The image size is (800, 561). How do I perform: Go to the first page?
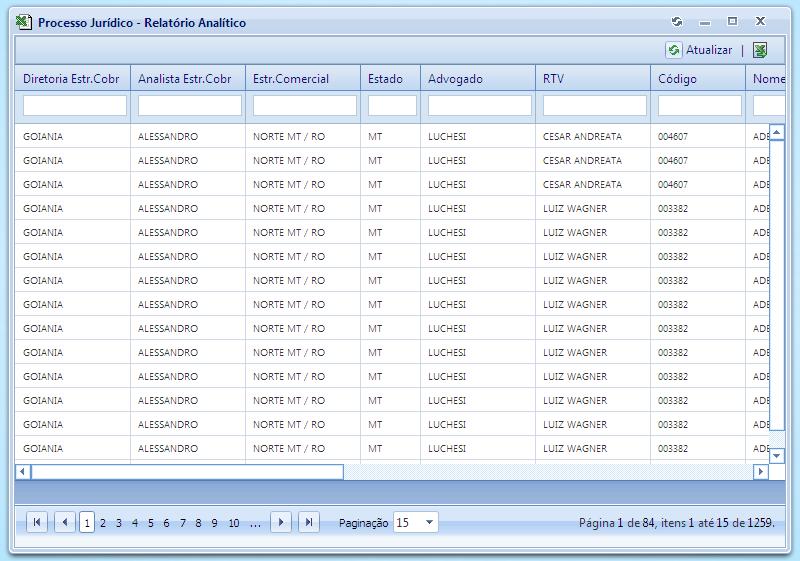37,522
